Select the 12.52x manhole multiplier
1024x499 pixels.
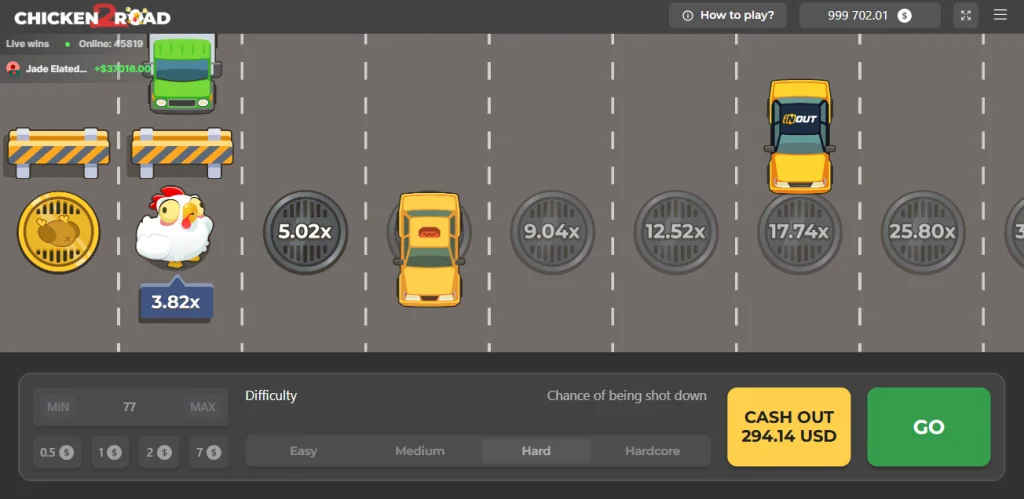(x=675, y=232)
